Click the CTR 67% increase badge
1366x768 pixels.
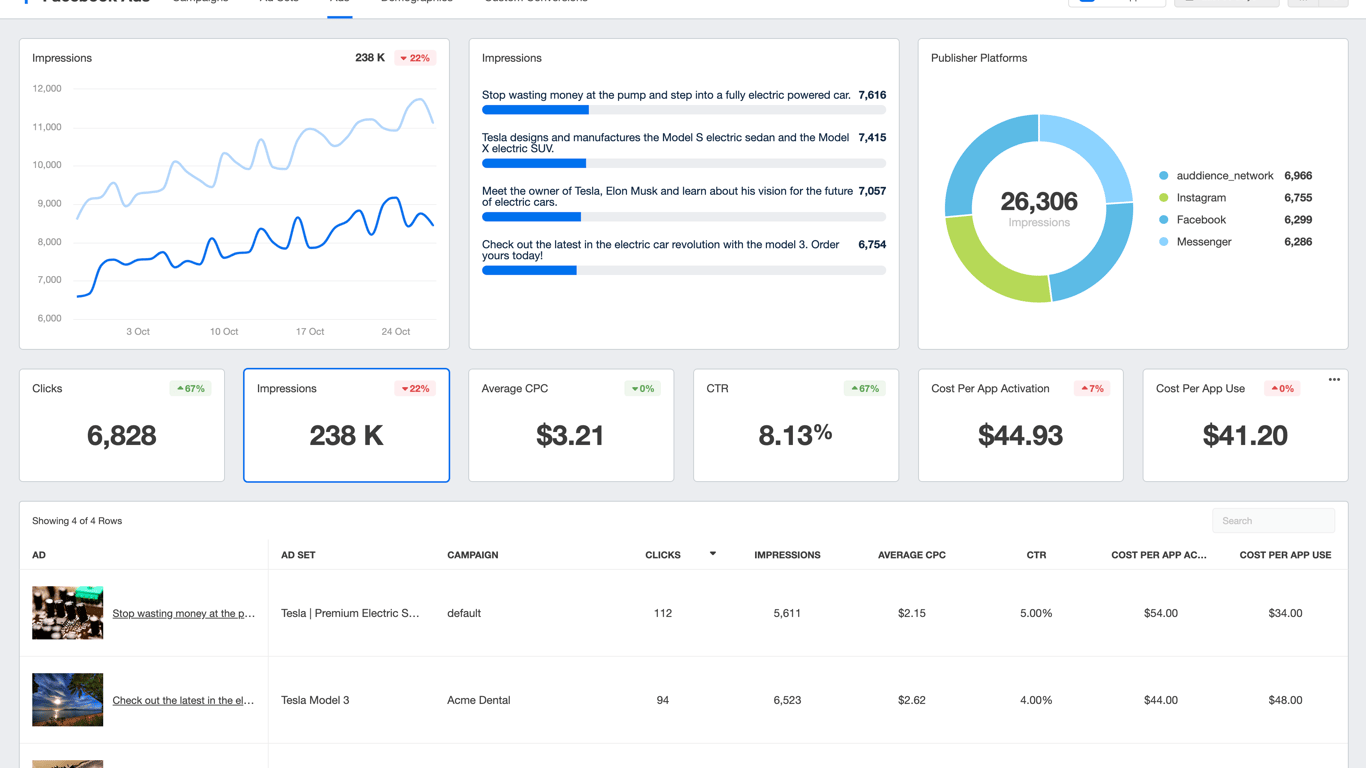click(x=864, y=388)
